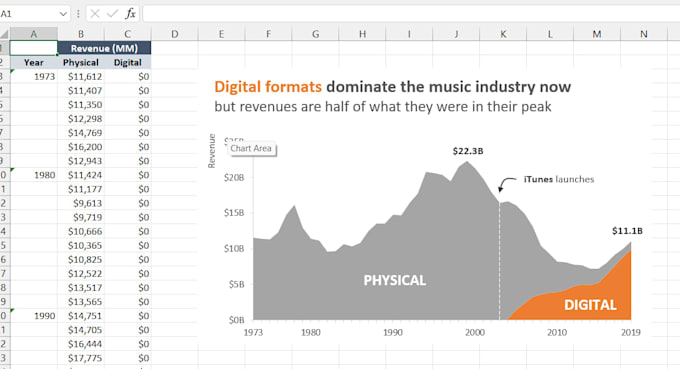680x369 pixels.
Task: Select the cell containing 1980
Action: tap(33, 175)
